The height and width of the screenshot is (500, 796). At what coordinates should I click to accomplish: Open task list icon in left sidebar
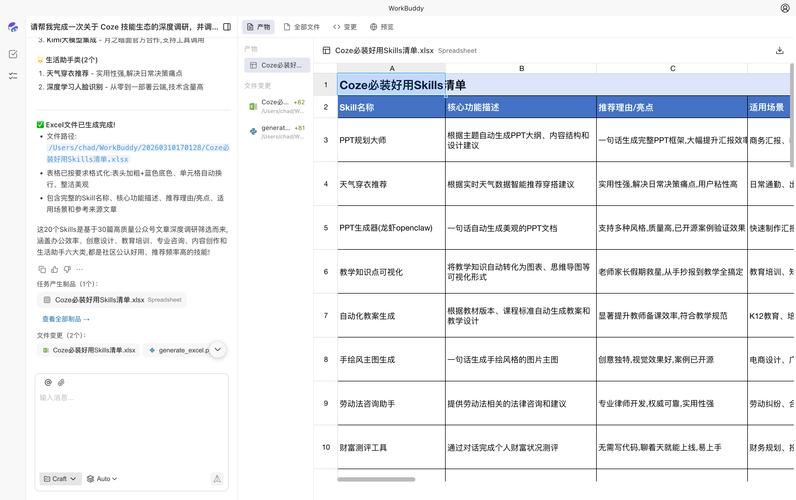13,76
